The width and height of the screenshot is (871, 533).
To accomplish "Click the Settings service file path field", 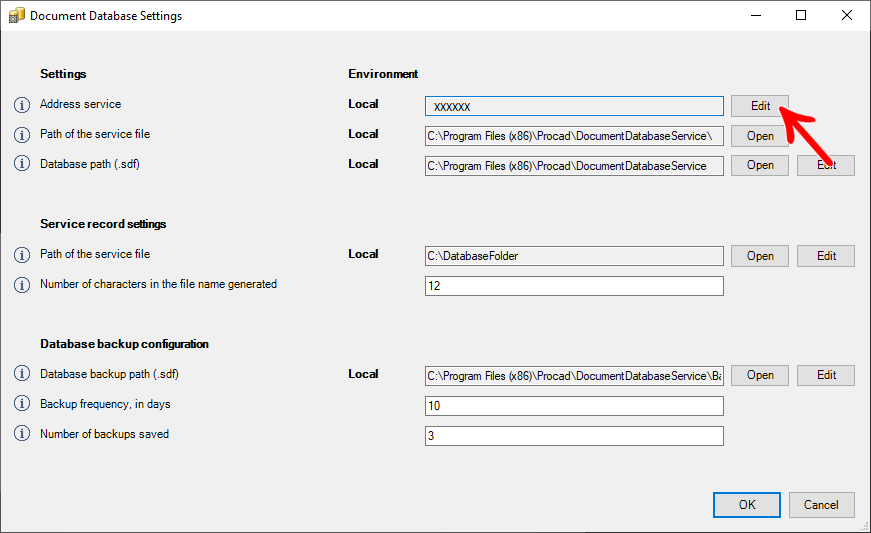I will point(574,136).
